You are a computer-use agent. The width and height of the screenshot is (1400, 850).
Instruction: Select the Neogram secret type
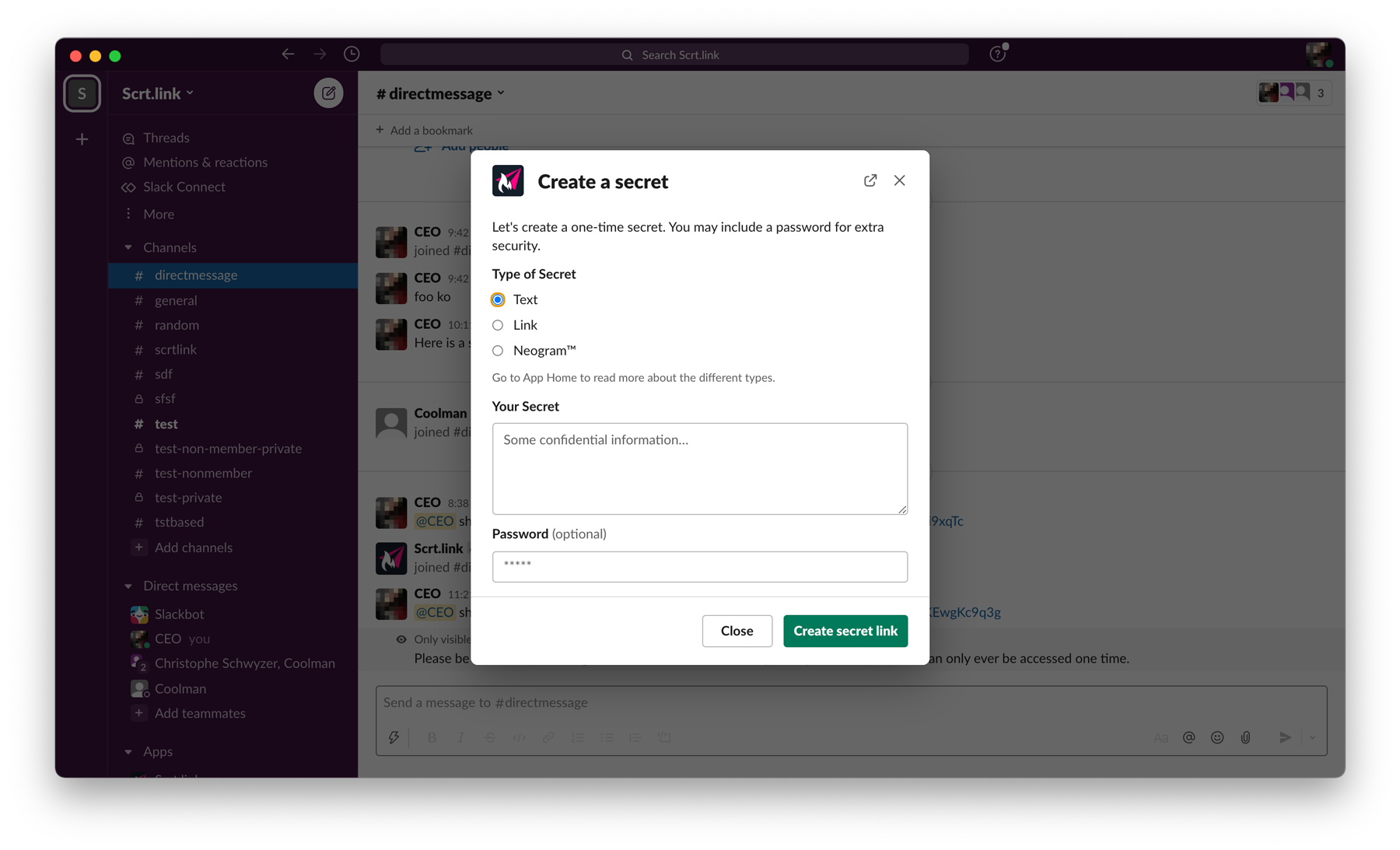point(498,351)
